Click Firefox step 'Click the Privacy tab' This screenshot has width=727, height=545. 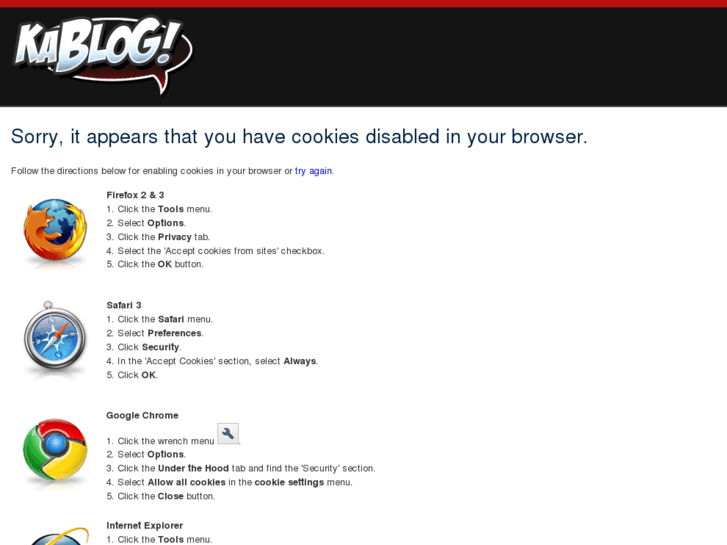(x=158, y=237)
